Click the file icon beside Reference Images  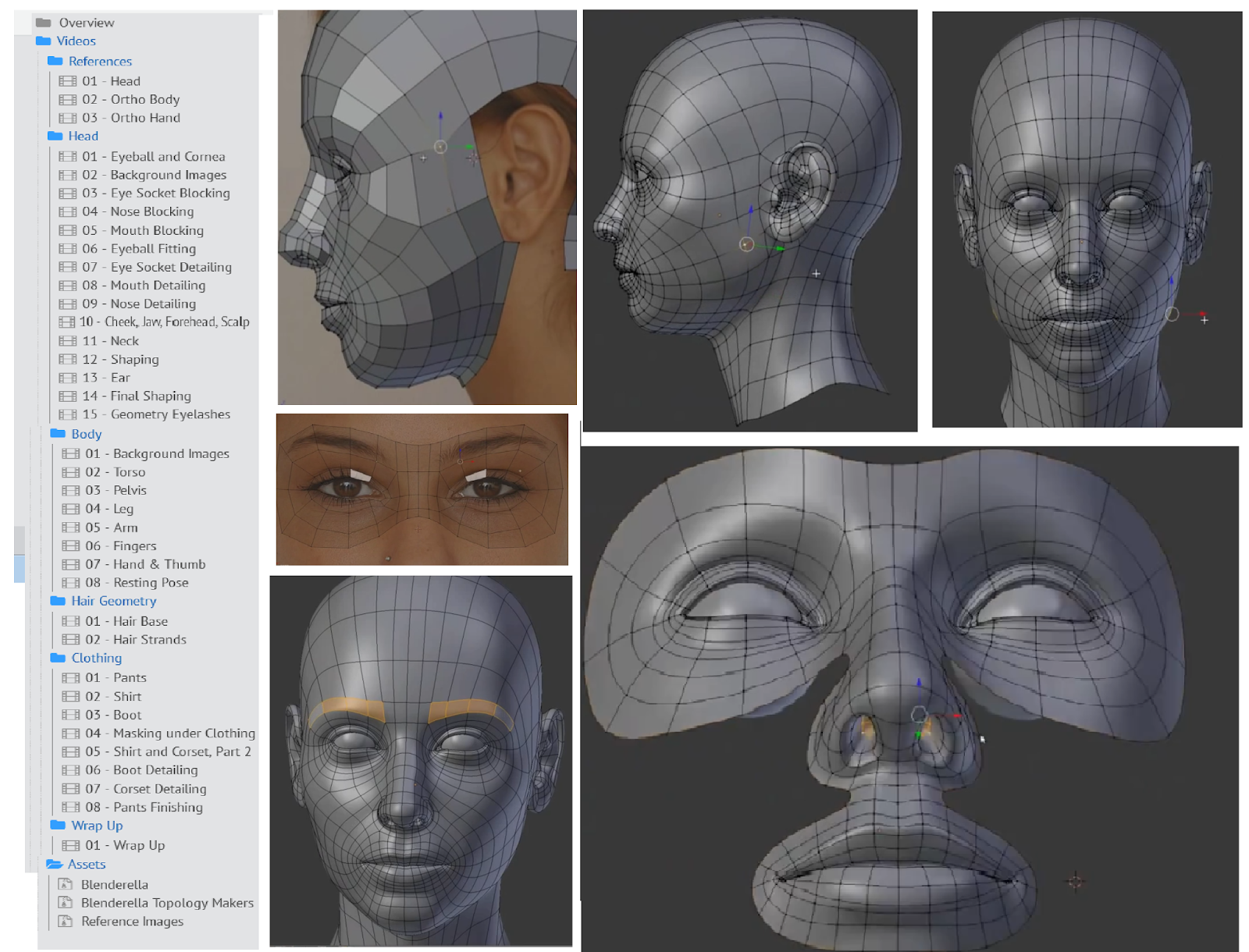pos(66,921)
